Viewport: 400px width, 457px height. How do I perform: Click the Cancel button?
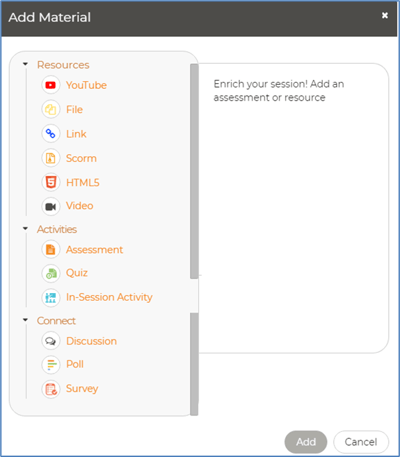point(361,442)
